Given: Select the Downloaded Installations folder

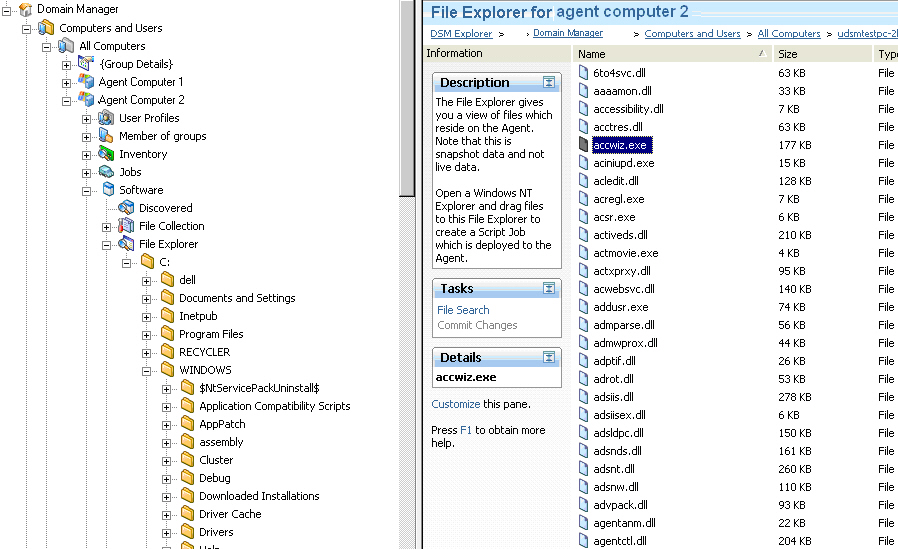Looking at the screenshot, I should 259,496.
